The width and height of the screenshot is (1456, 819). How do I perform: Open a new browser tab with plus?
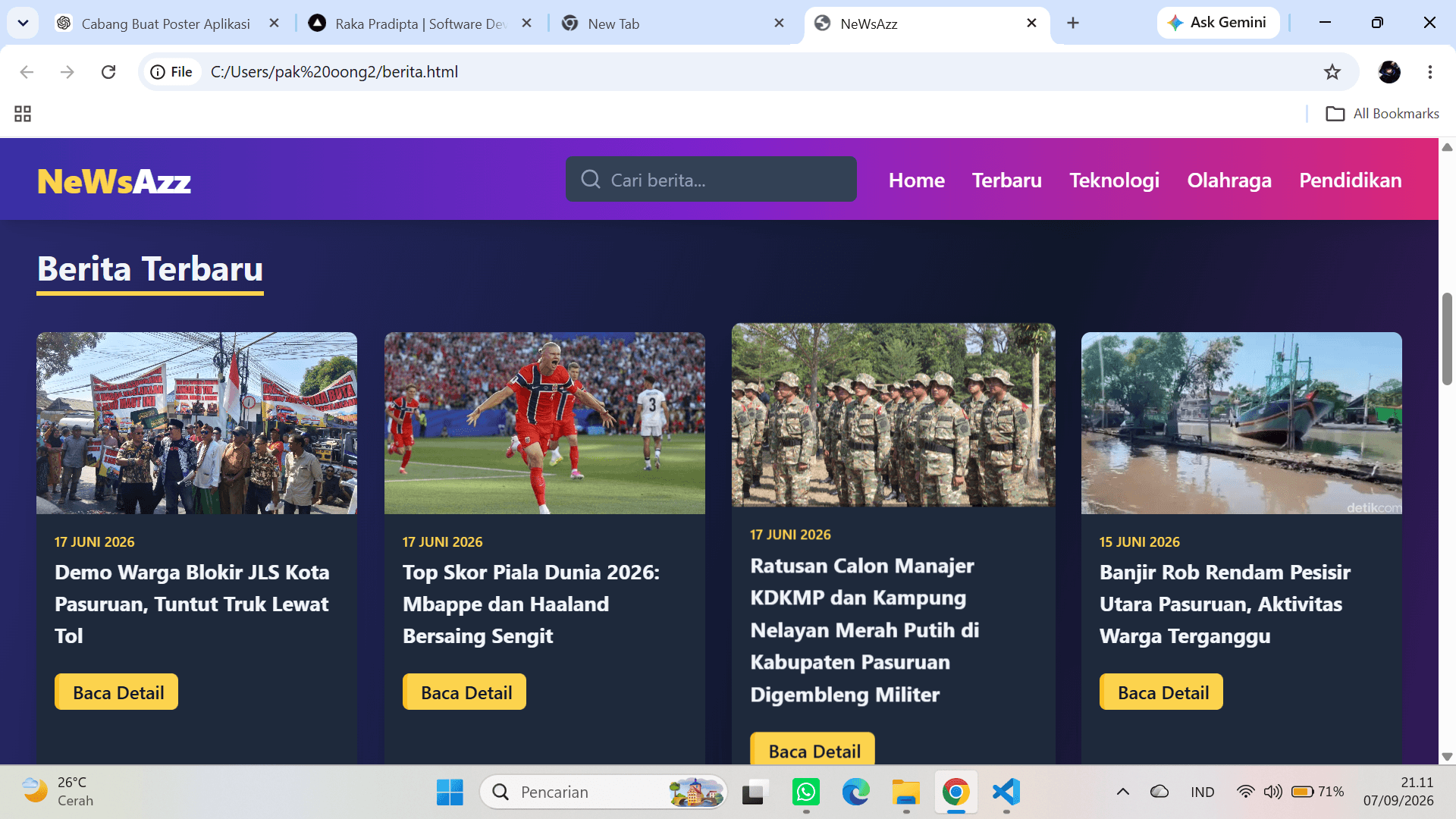[x=1073, y=24]
